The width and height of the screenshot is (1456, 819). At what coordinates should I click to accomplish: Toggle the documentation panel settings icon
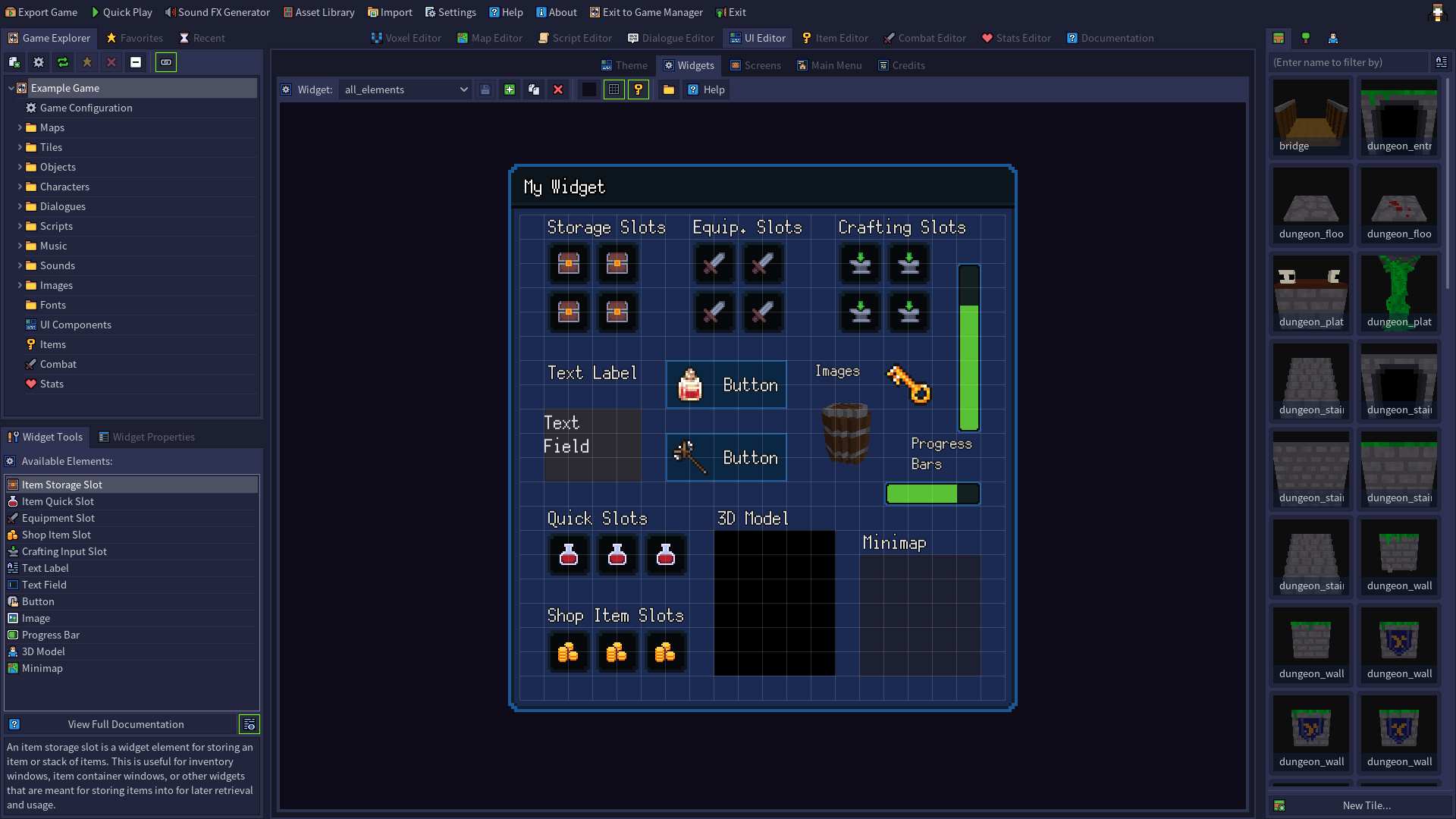click(249, 724)
